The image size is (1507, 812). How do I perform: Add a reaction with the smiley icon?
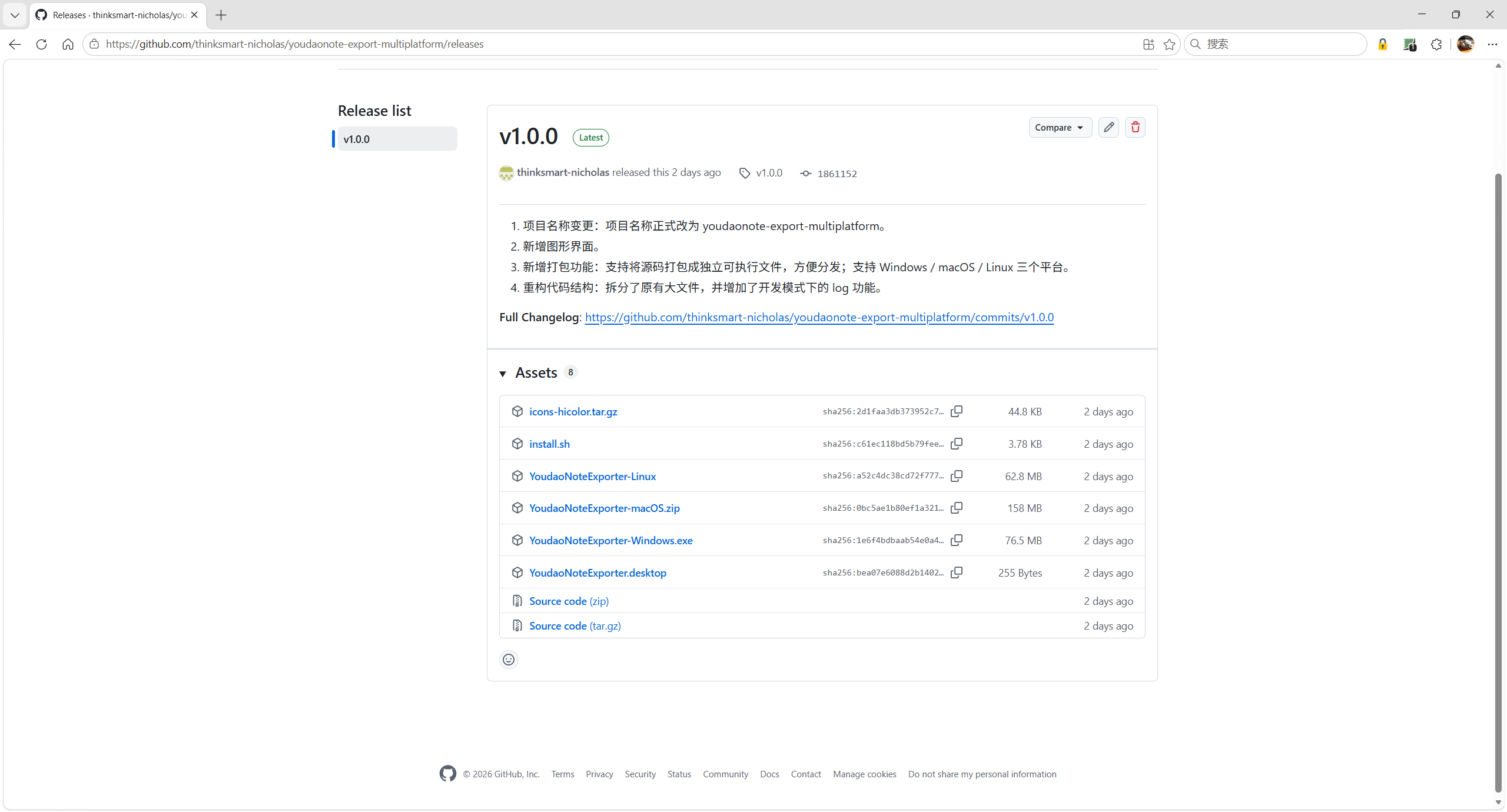click(x=509, y=660)
